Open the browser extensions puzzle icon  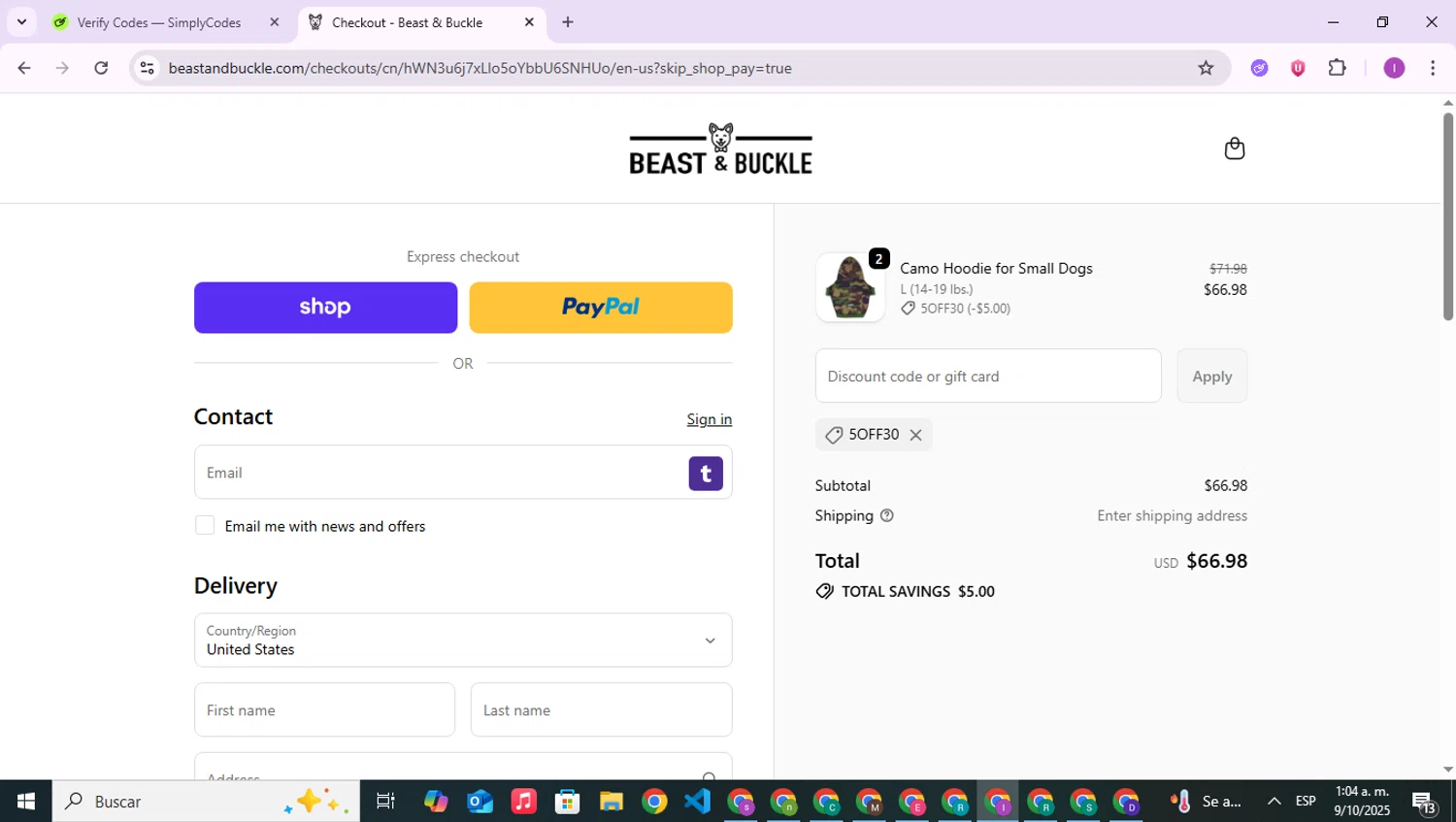1338,68
